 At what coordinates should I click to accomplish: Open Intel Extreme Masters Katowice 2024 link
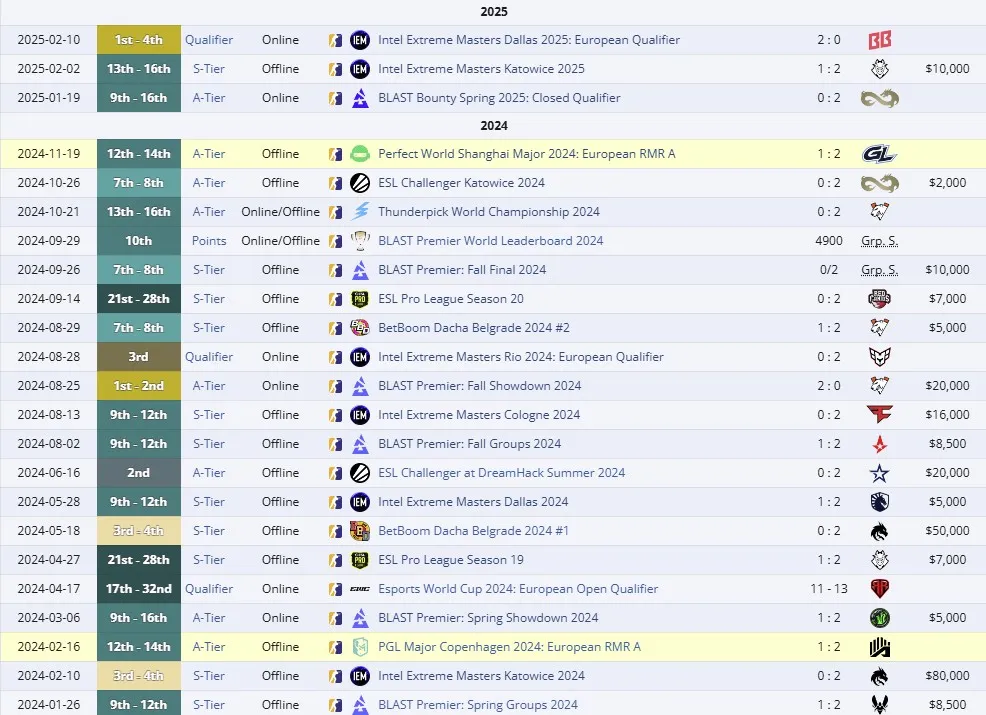click(x=481, y=675)
